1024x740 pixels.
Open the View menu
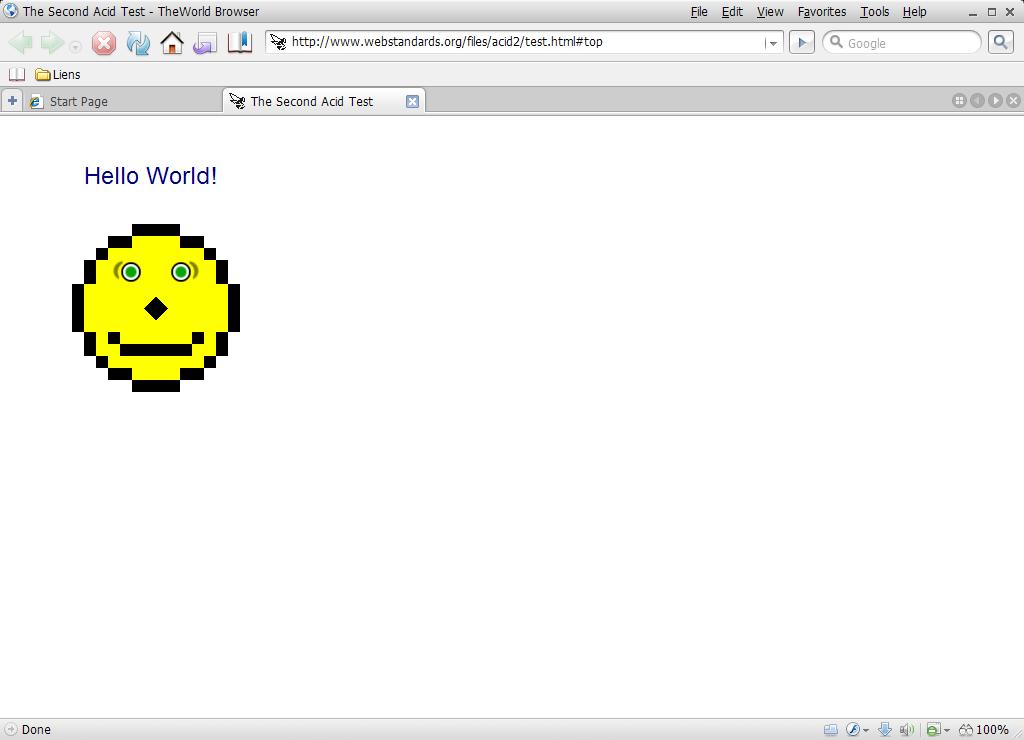[x=770, y=12]
